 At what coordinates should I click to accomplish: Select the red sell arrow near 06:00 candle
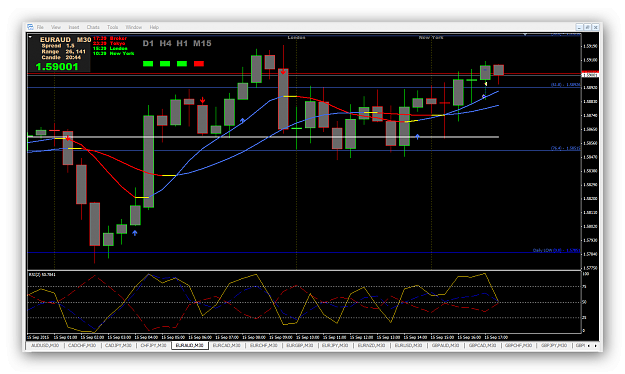pos(202,100)
